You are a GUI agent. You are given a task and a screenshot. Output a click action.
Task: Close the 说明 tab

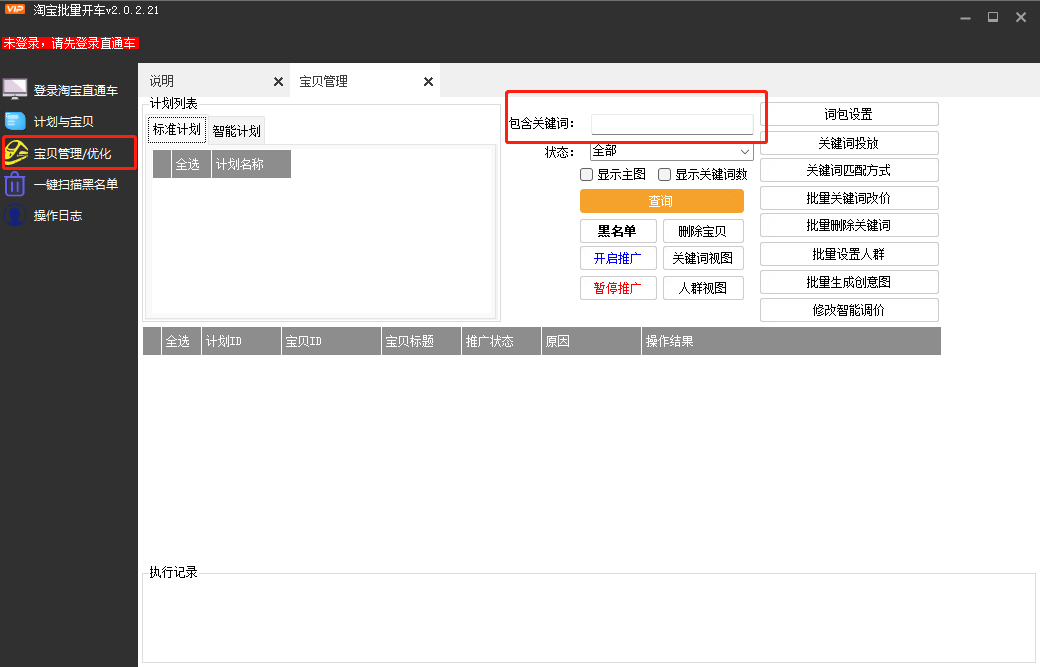tap(279, 82)
